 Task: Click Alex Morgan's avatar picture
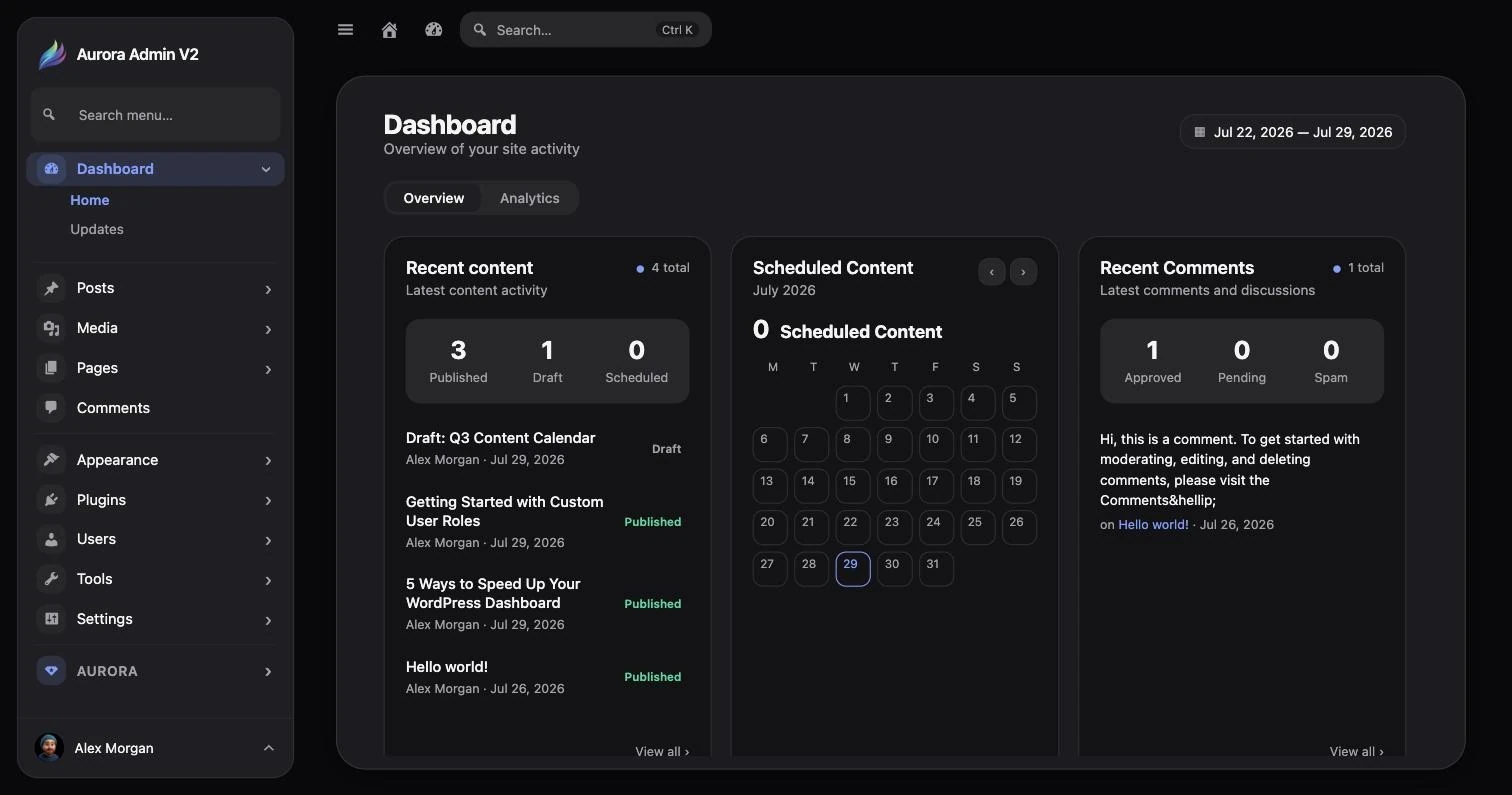coord(49,748)
